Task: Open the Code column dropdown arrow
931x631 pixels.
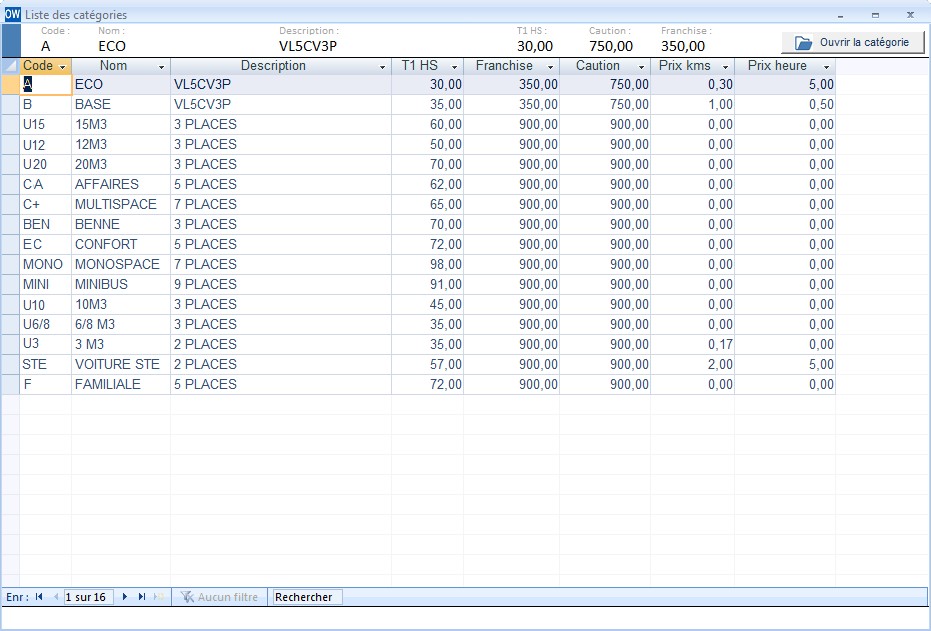Action: point(62,67)
